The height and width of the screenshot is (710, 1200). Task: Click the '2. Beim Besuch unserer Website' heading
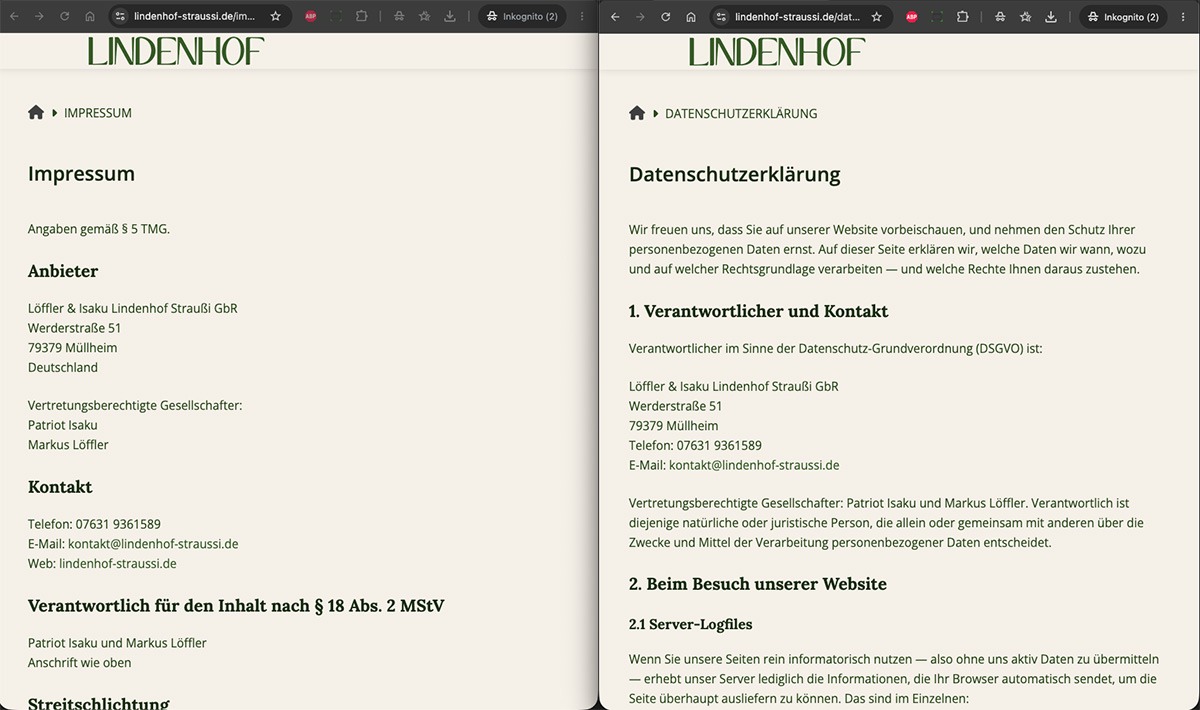pos(758,584)
